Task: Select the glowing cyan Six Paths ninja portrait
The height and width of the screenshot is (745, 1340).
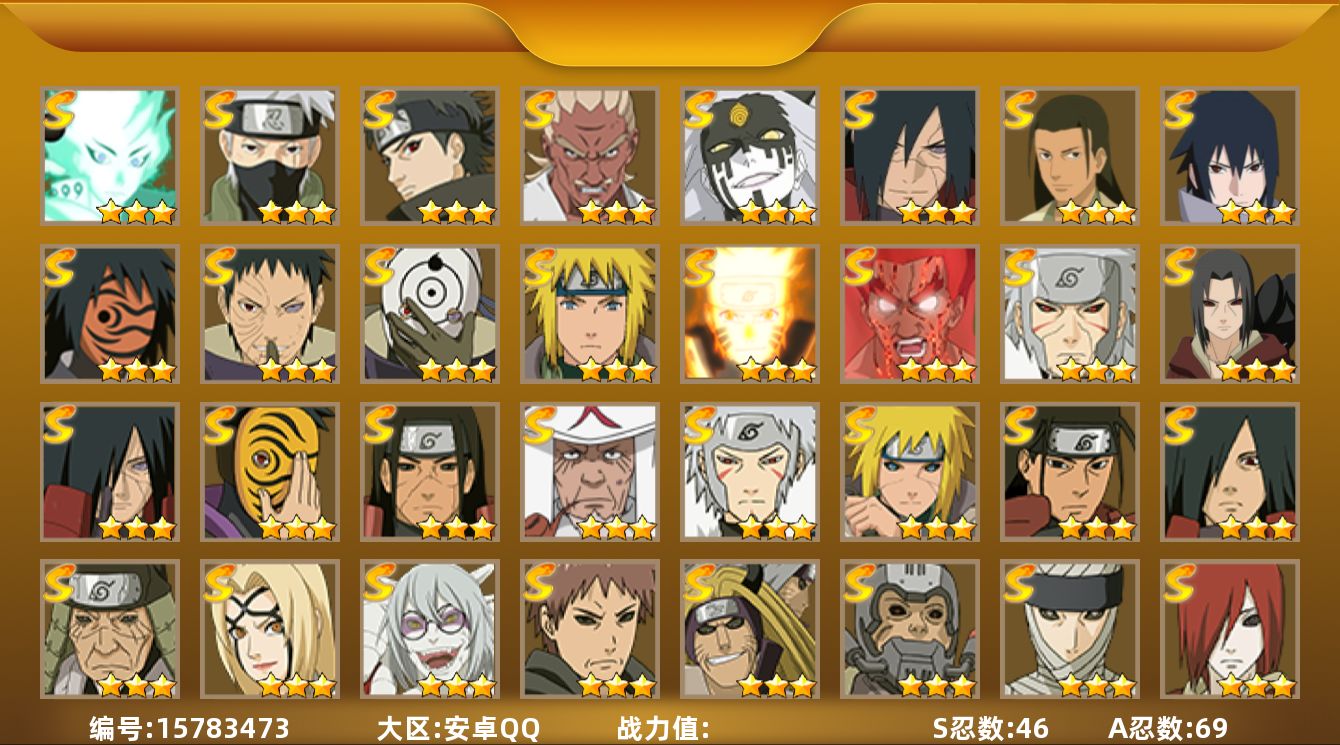Action: tap(109, 155)
